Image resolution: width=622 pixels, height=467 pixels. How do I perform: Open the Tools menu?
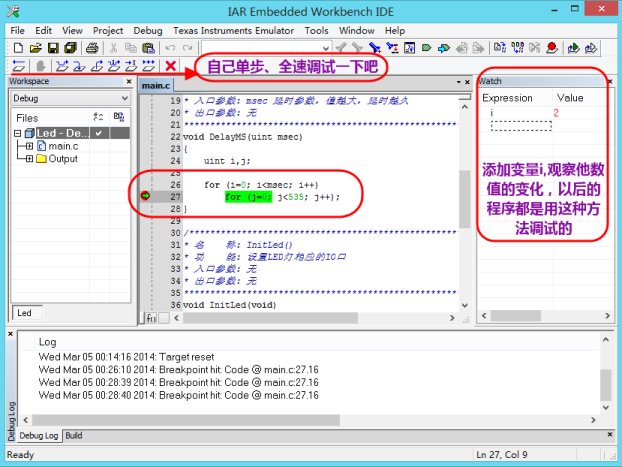pyautogui.click(x=317, y=31)
